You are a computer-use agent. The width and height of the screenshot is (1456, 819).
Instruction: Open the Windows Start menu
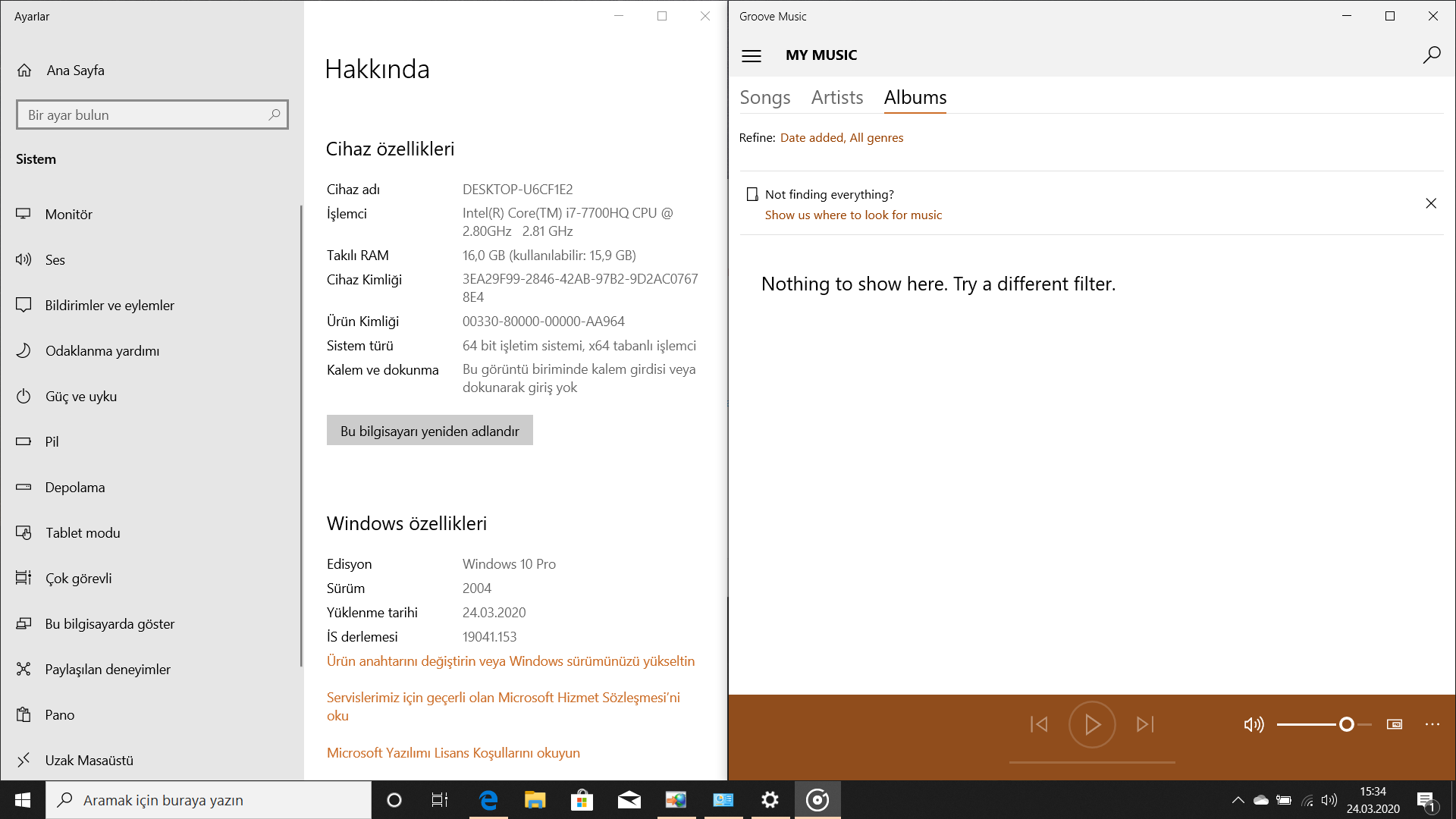(23, 799)
